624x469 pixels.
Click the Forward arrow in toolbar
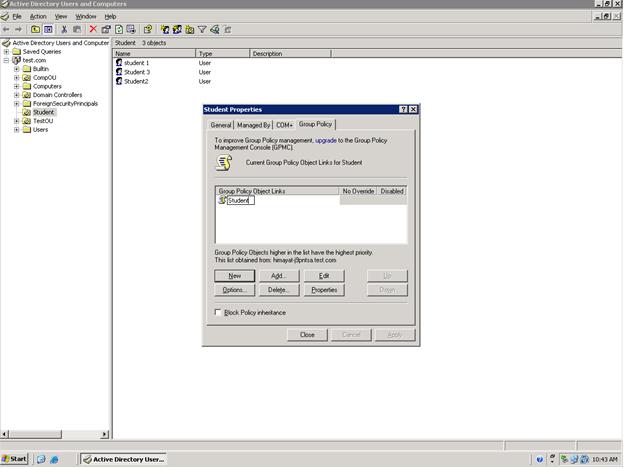click(x=18, y=29)
